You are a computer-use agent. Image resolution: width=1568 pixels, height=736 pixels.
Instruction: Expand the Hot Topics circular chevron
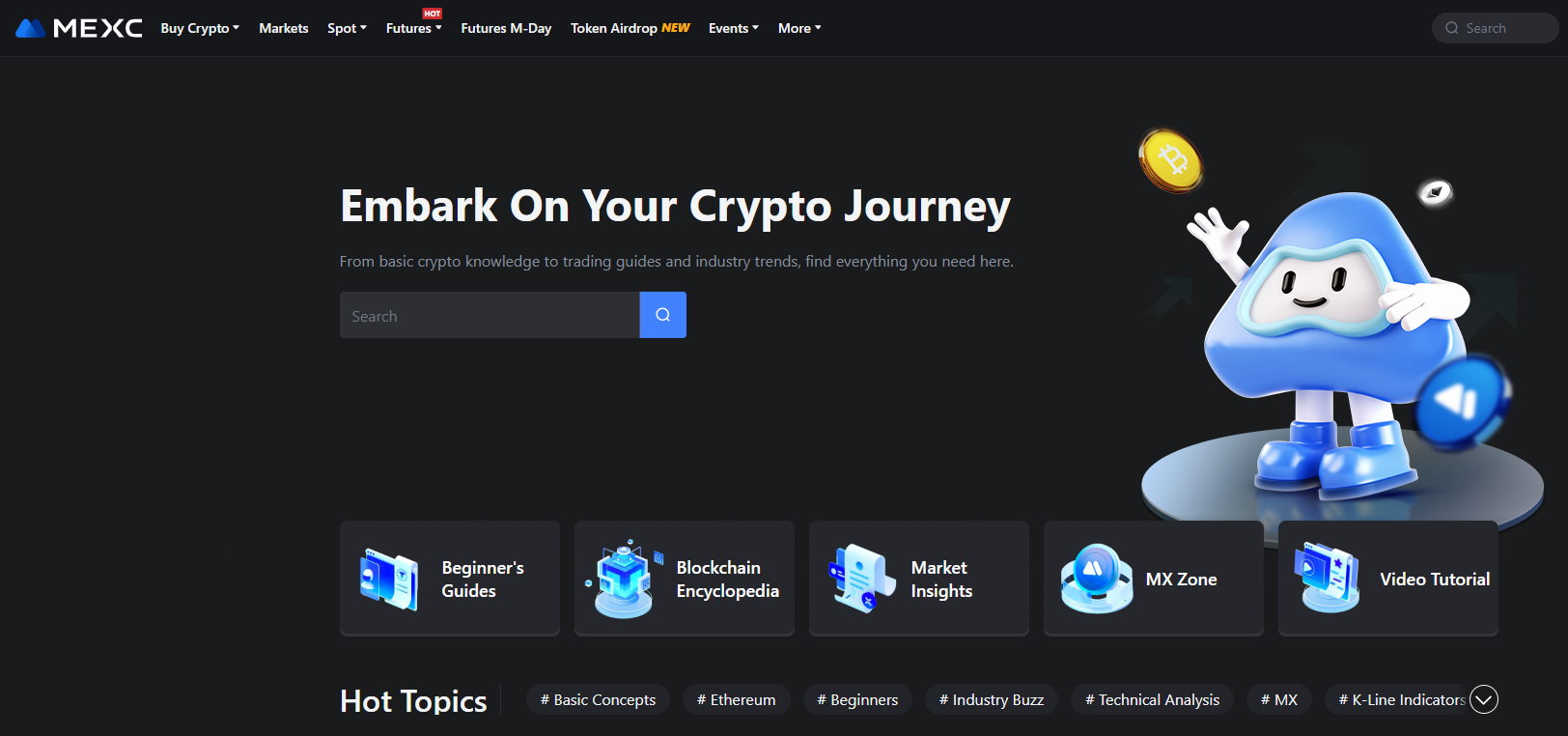click(1484, 699)
